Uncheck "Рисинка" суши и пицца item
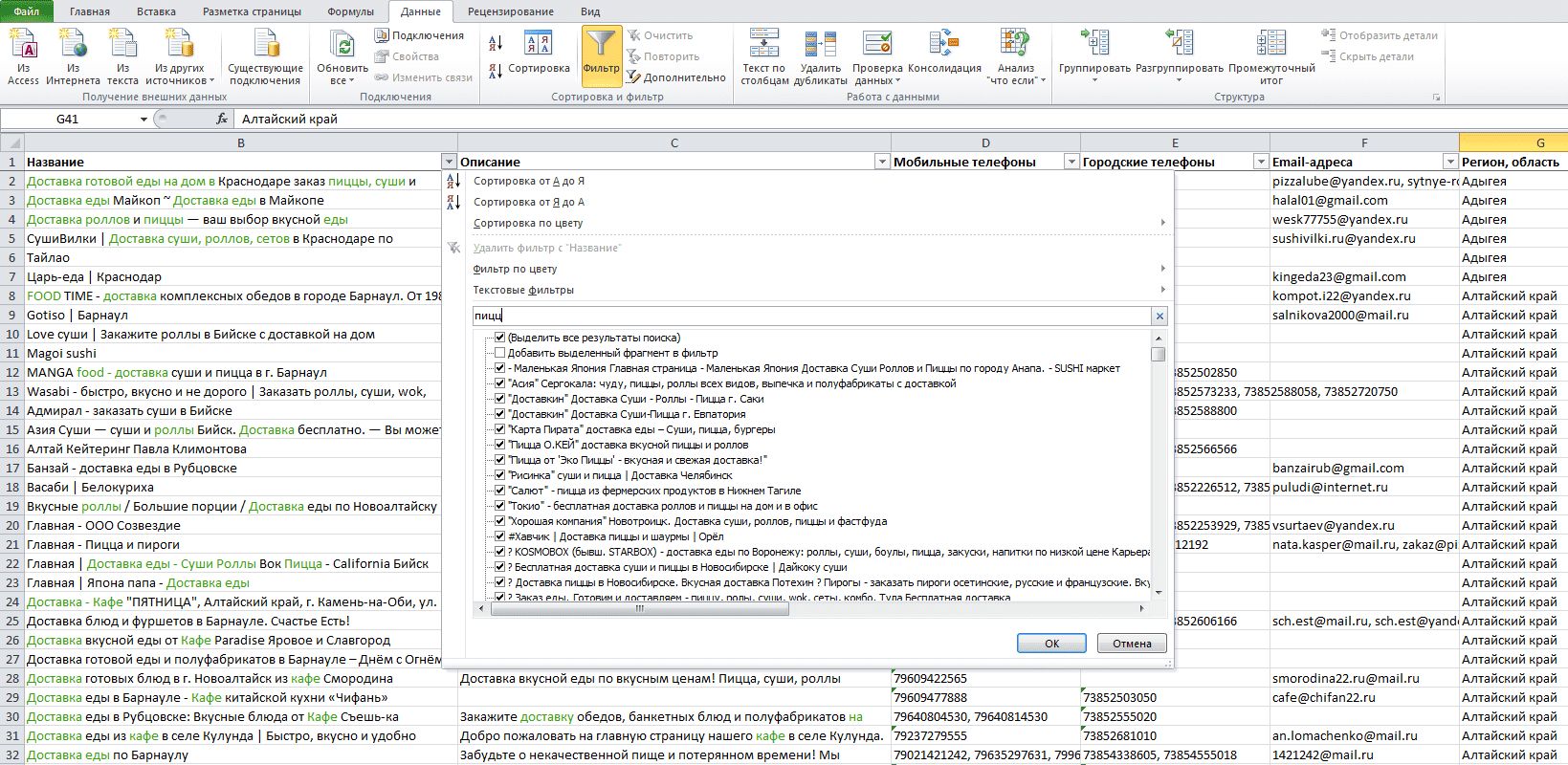The height and width of the screenshot is (765, 1568). [499, 475]
